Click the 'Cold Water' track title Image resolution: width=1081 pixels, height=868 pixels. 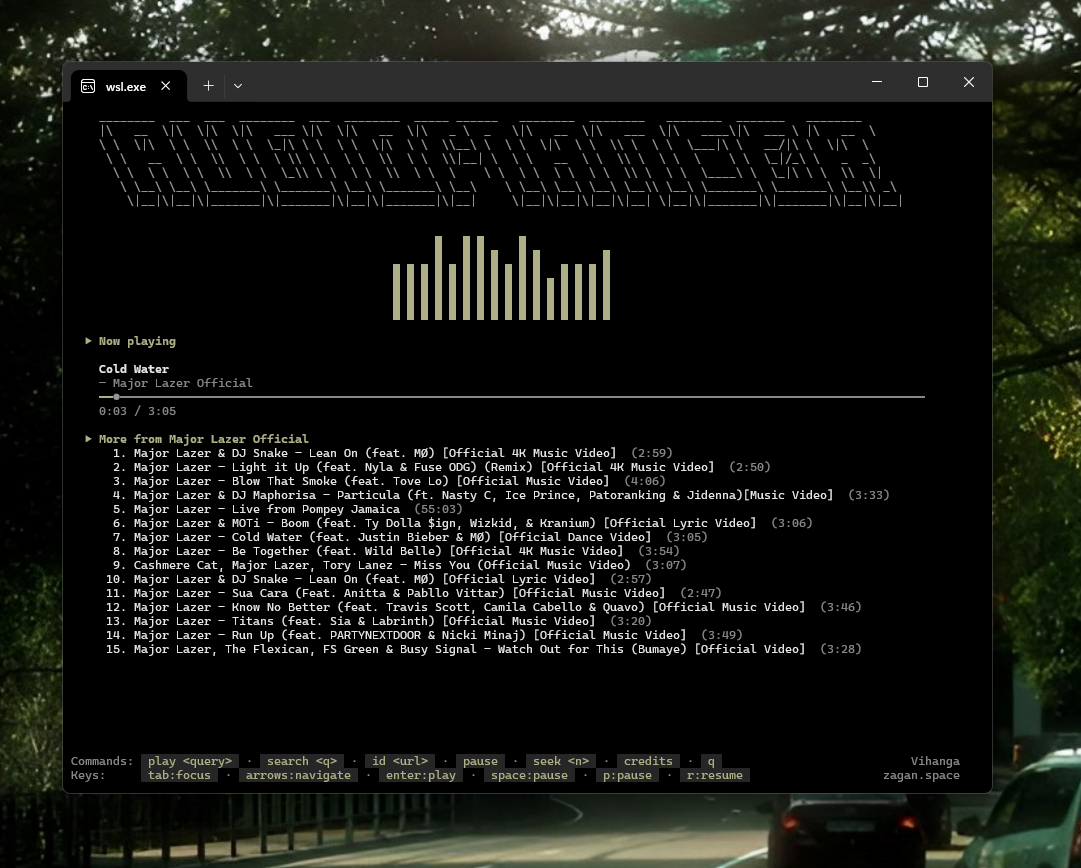pyautogui.click(x=134, y=369)
